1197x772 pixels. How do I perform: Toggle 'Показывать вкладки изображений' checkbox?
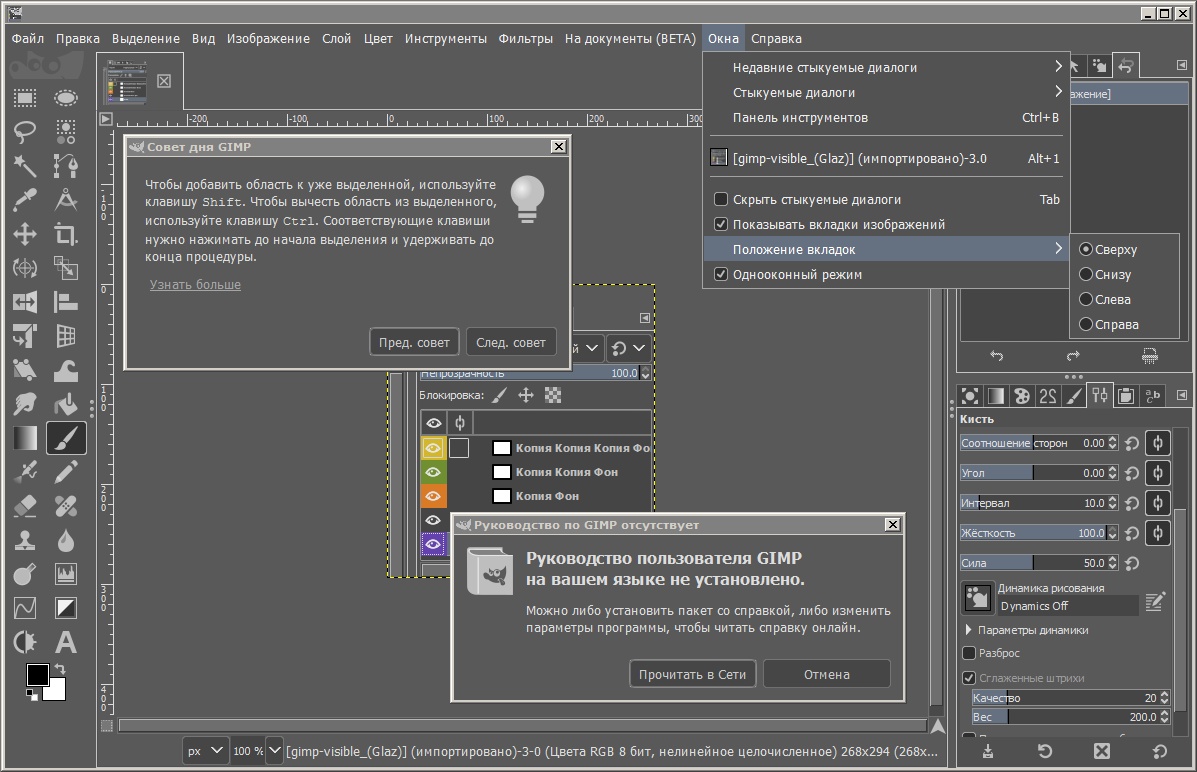click(x=721, y=224)
